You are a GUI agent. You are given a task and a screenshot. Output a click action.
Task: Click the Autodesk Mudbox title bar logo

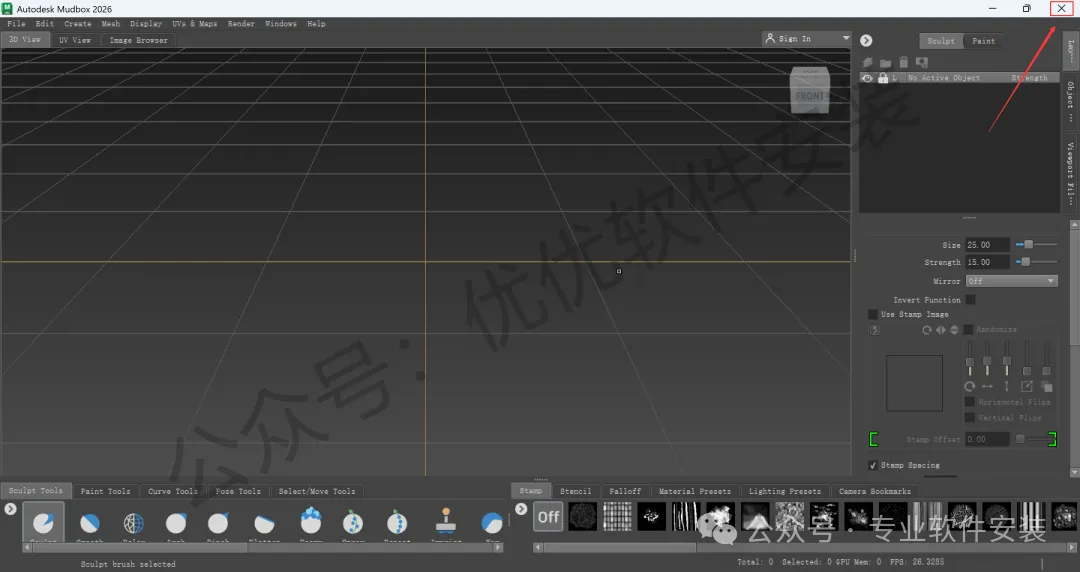[x=8, y=9]
